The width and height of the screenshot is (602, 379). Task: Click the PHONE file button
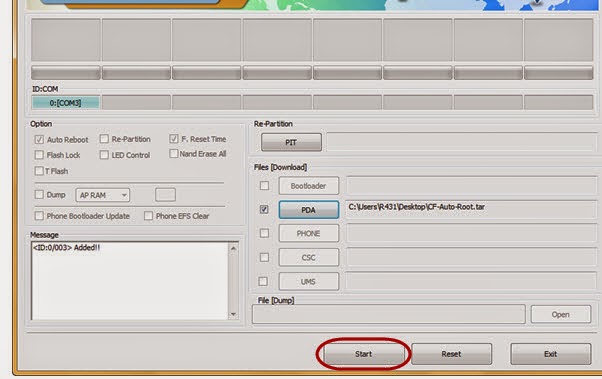(309, 233)
